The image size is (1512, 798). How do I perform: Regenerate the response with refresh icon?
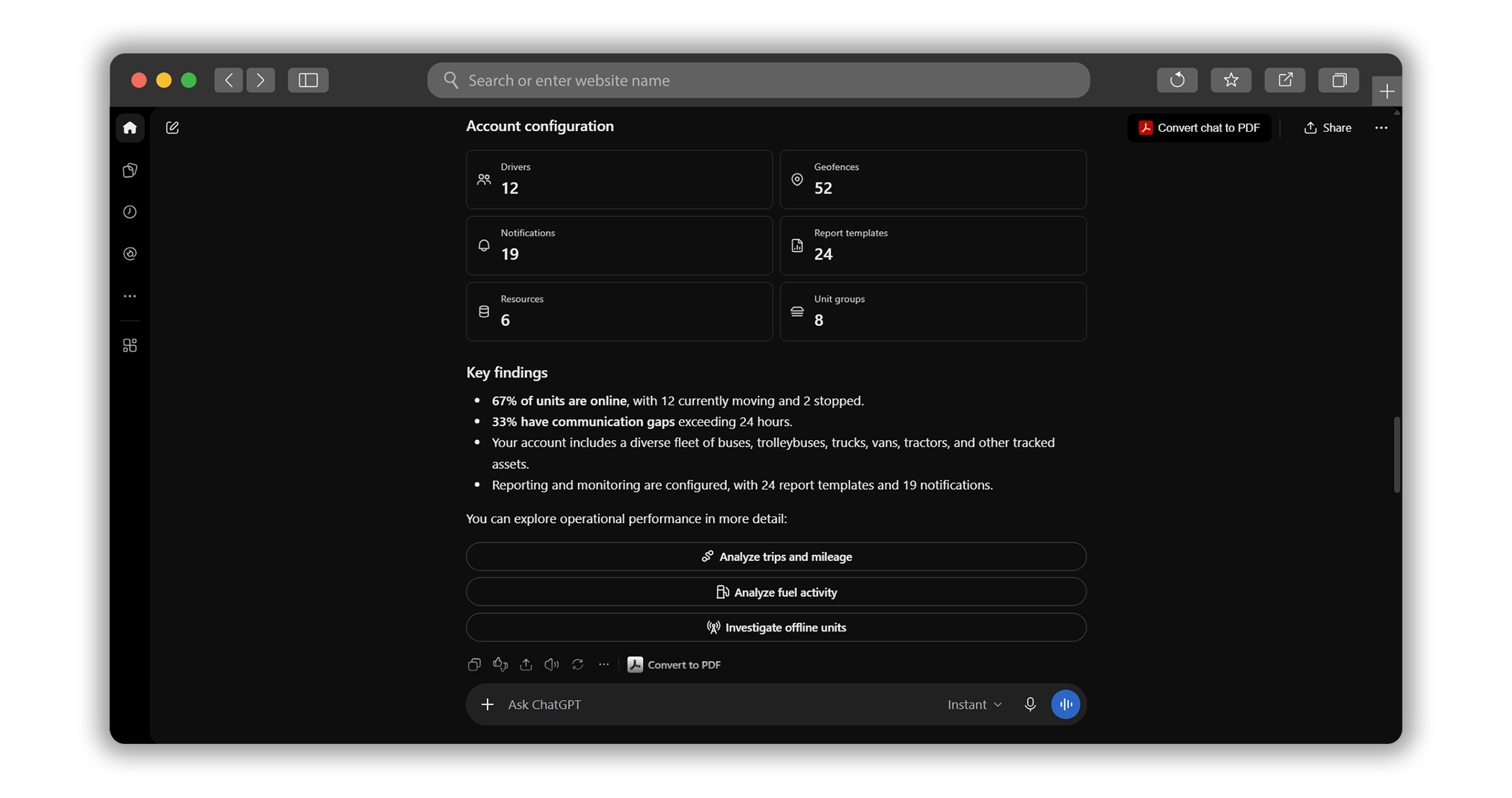577,664
